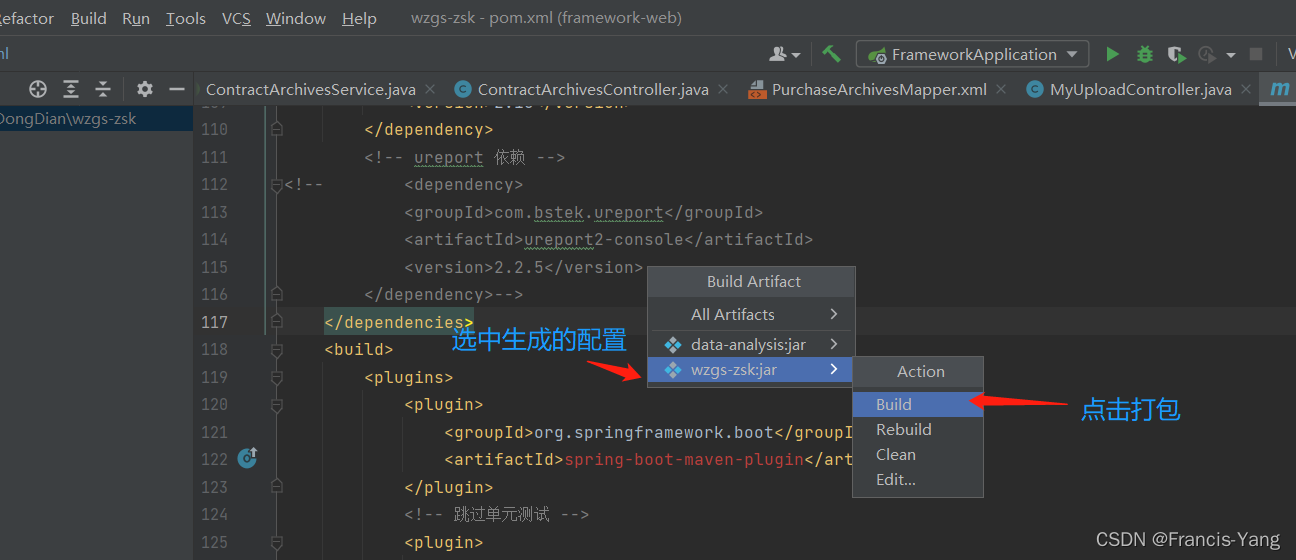The width and height of the screenshot is (1296, 560).
Task: Click the XML file icon on PurchaseArchivesMapper tab
Action: pos(757,89)
